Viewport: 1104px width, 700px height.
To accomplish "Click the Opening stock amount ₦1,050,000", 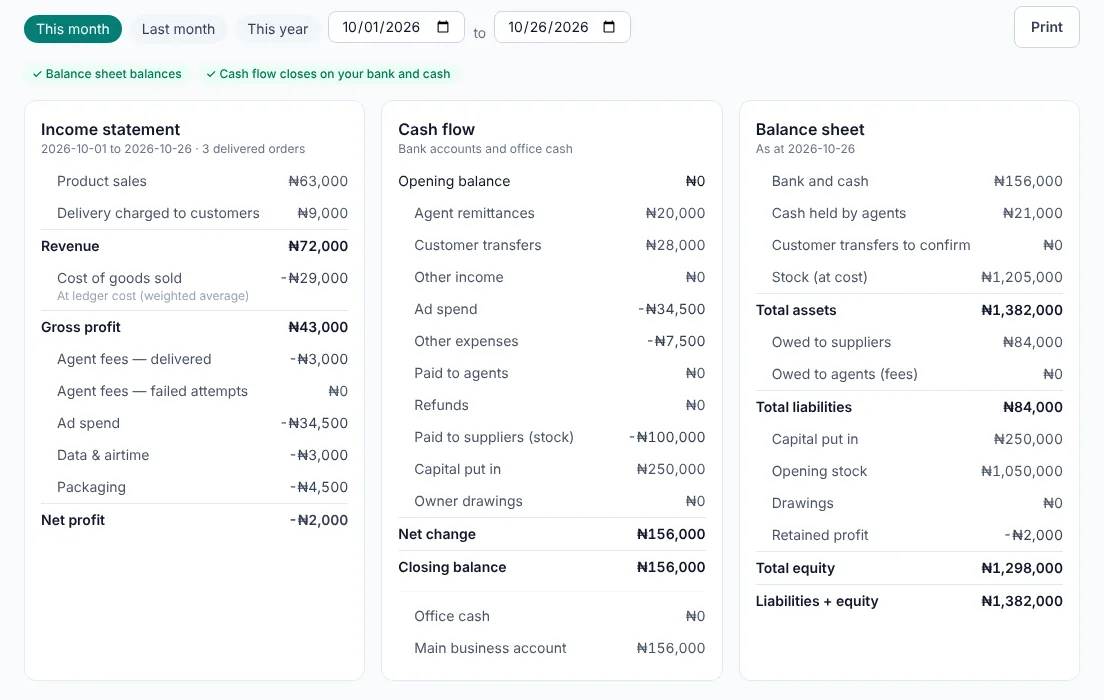I will [1022, 471].
